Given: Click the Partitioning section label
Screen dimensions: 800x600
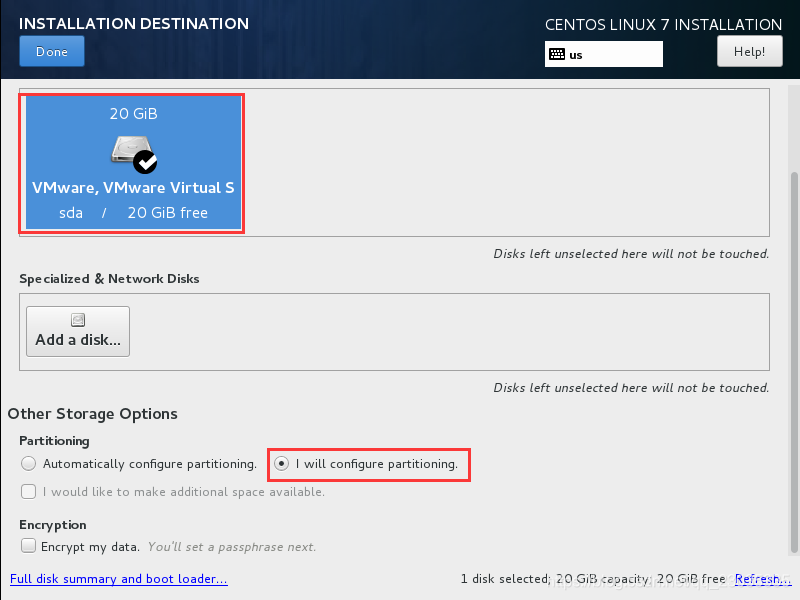Looking at the screenshot, I should coord(54,441).
